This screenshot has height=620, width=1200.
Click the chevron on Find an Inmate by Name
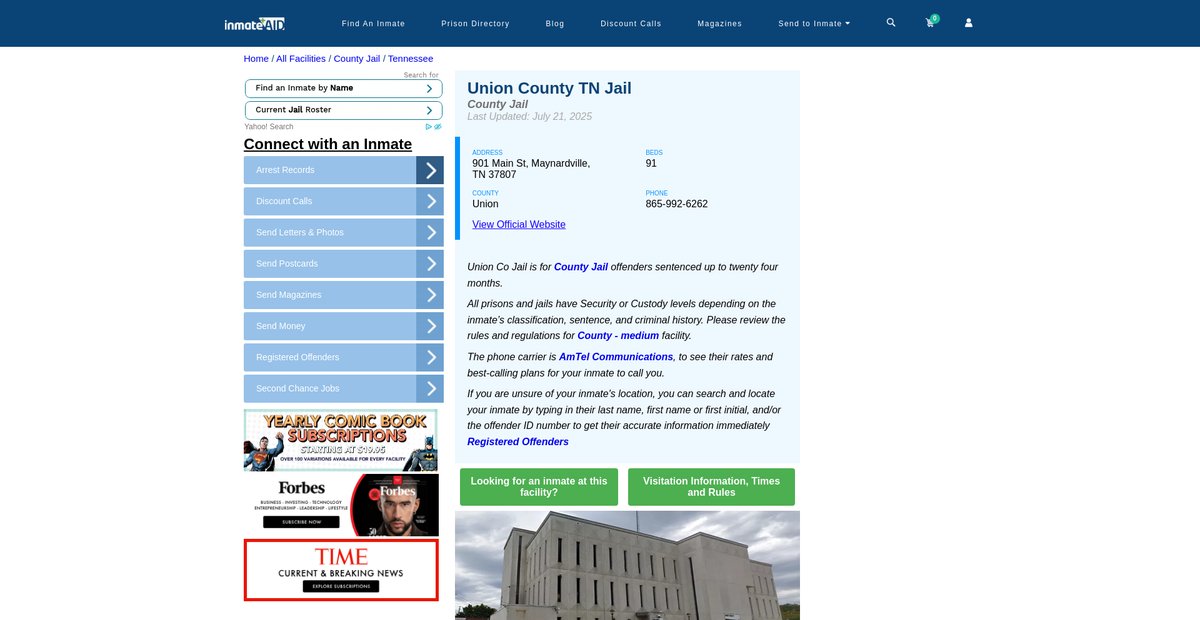(x=429, y=88)
